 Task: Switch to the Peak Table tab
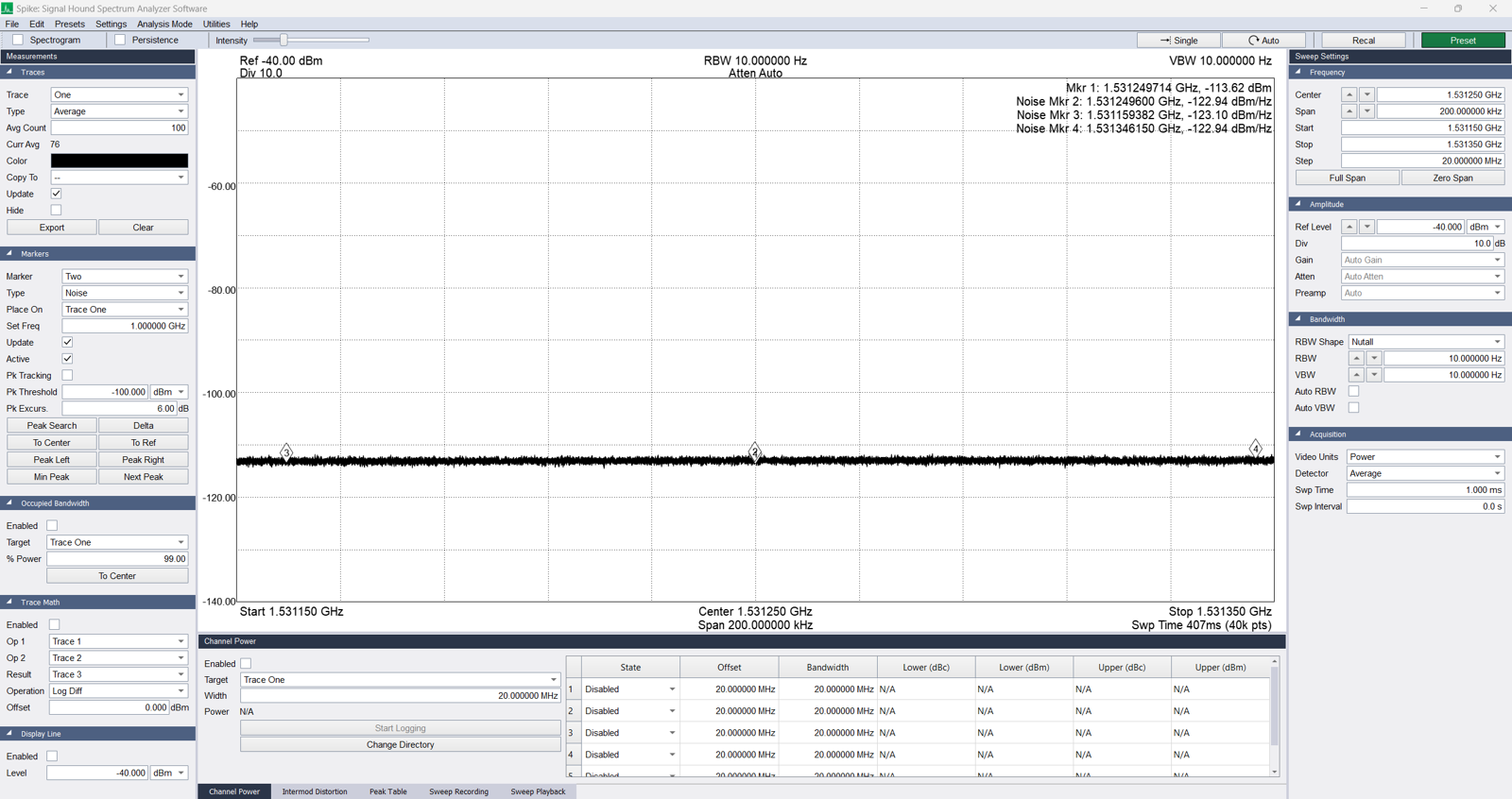[x=387, y=791]
